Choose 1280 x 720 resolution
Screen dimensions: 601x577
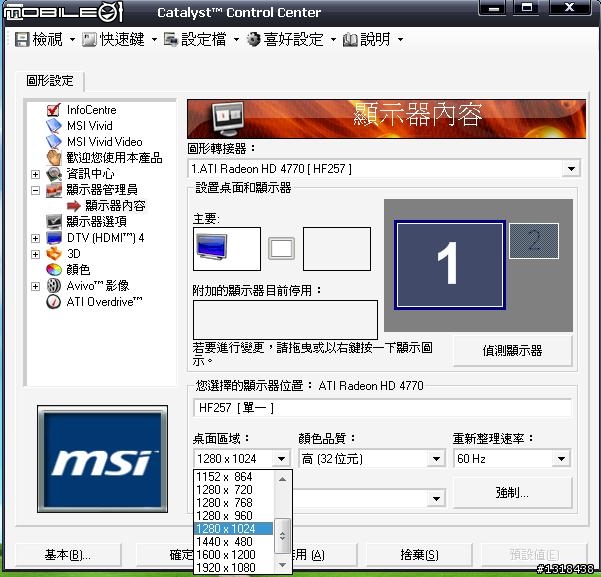(x=234, y=490)
